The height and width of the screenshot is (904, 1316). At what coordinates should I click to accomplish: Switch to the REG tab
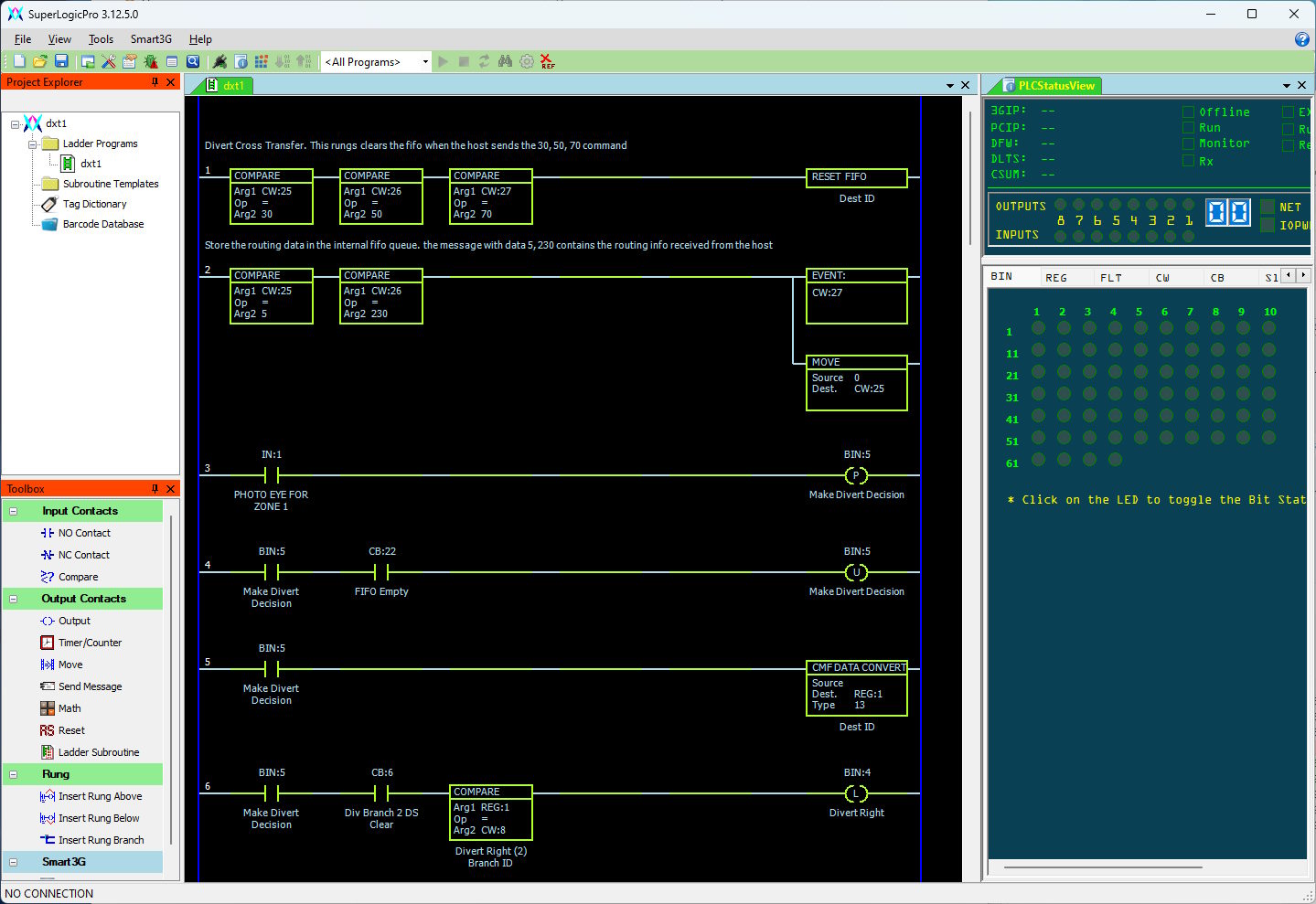click(x=1056, y=278)
